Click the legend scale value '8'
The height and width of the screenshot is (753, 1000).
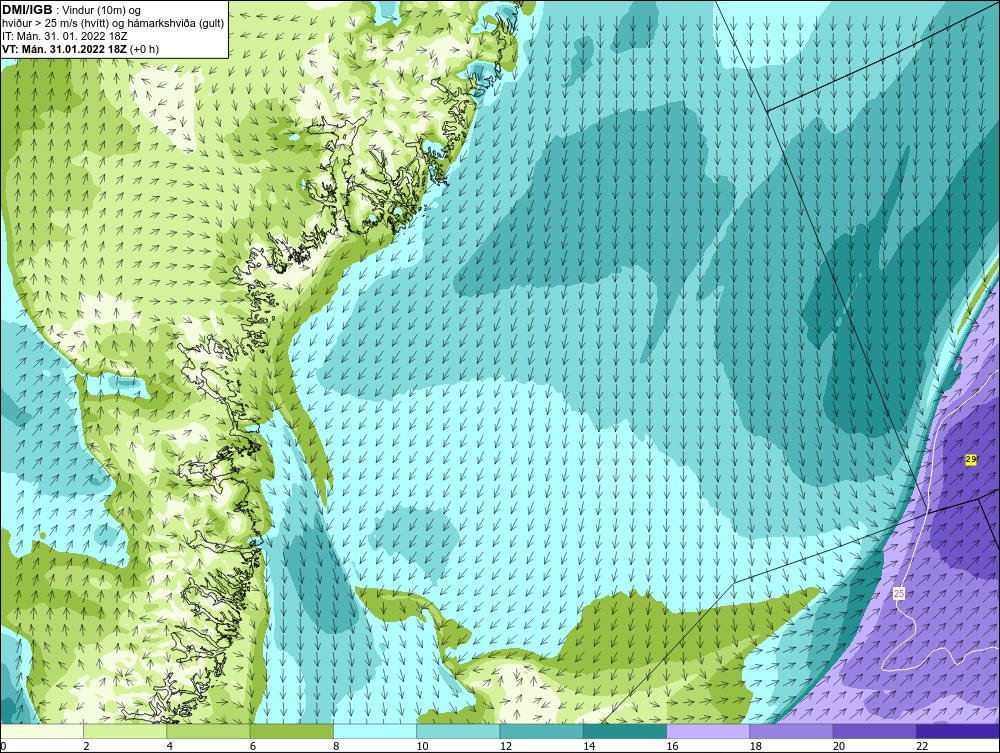(x=336, y=747)
